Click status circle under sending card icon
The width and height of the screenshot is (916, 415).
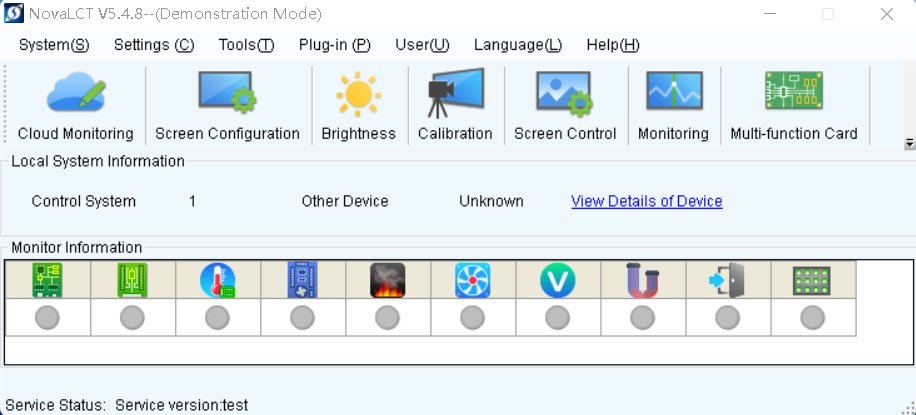47,318
